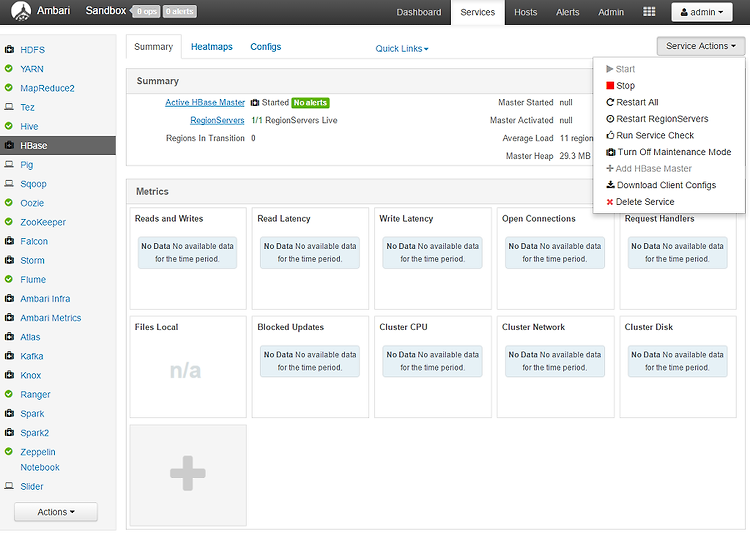
Task: Click the 0 alerts badge
Action: point(180,11)
